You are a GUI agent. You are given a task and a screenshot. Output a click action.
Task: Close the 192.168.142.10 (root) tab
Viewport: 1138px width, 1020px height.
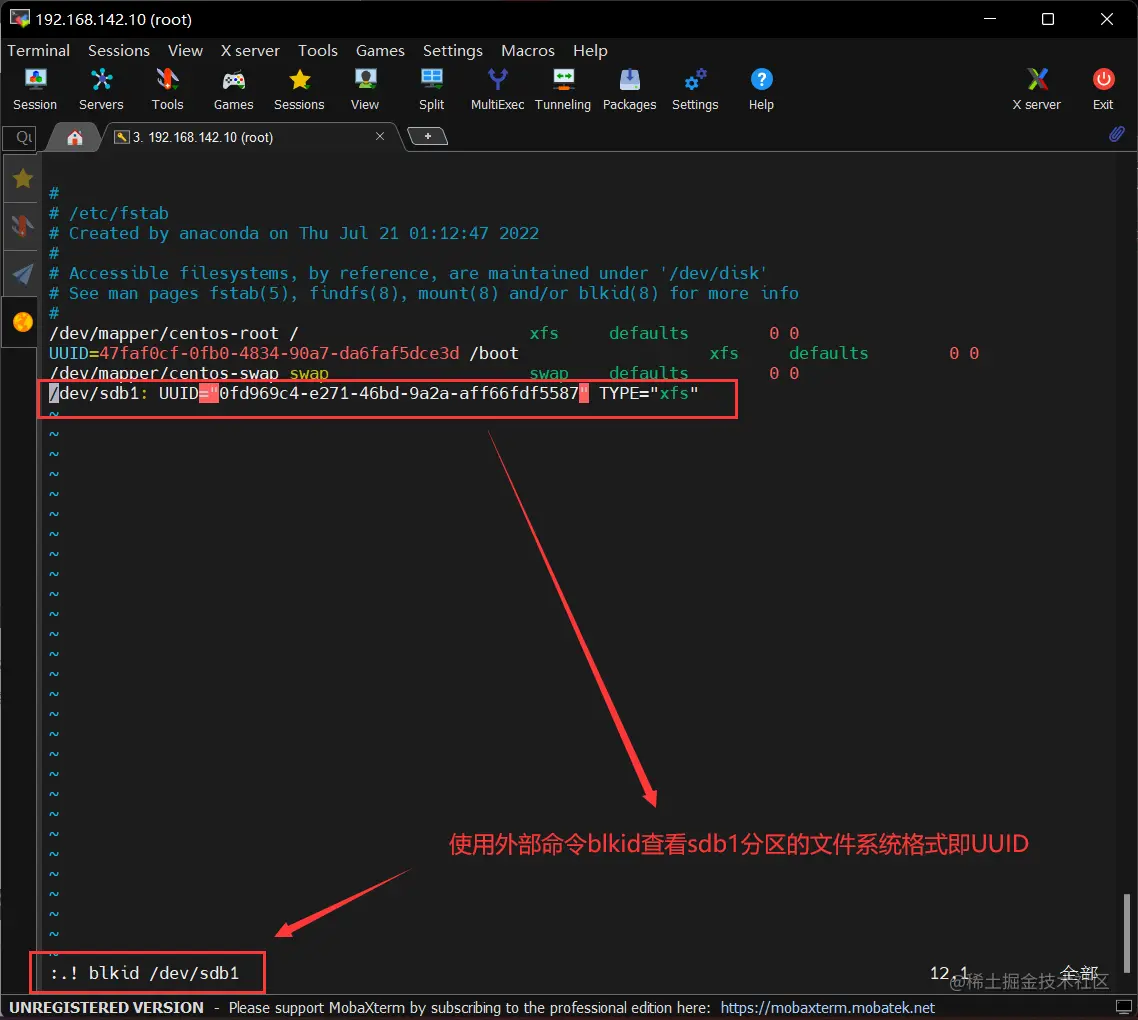(380, 136)
